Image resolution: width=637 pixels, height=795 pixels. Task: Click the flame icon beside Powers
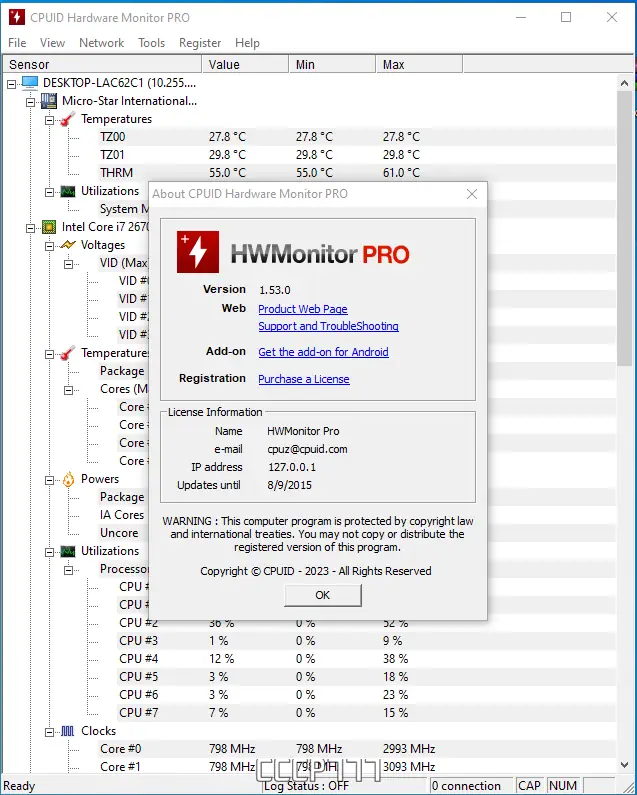click(x=68, y=479)
